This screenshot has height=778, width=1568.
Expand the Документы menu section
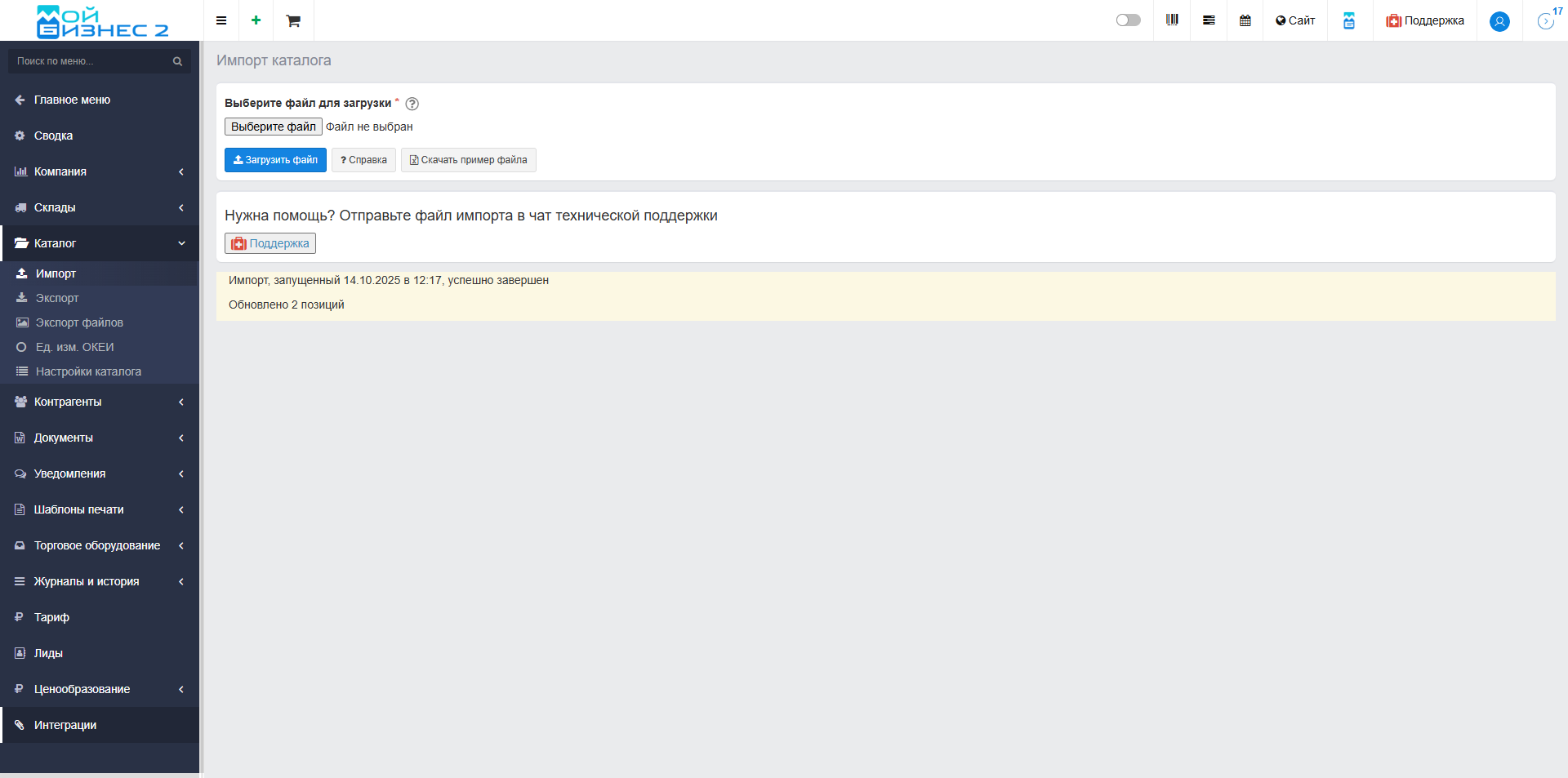coord(99,438)
